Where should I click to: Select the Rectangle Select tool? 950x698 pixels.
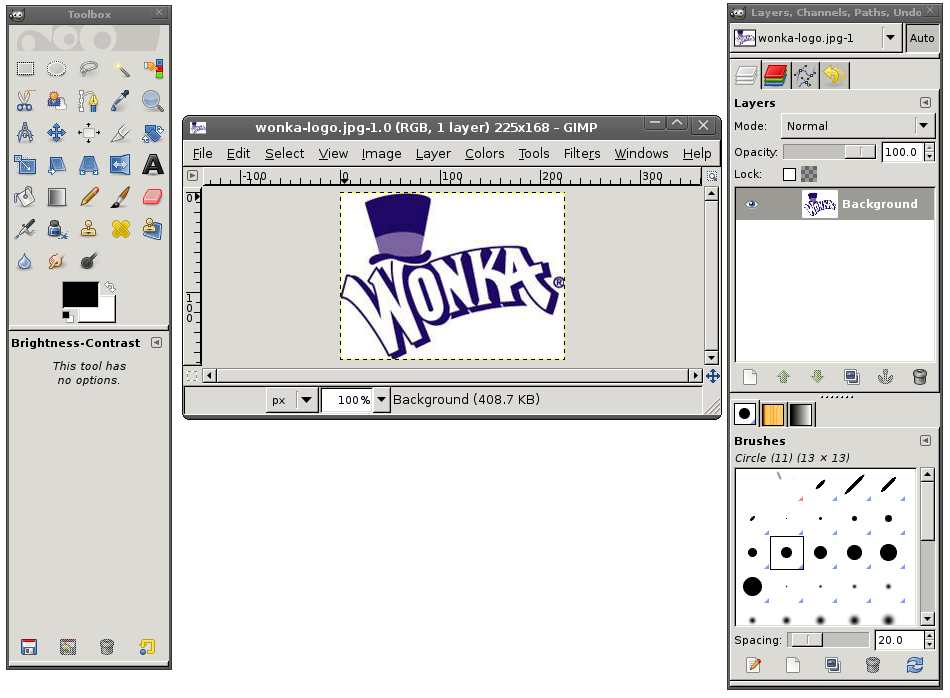click(x=25, y=68)
